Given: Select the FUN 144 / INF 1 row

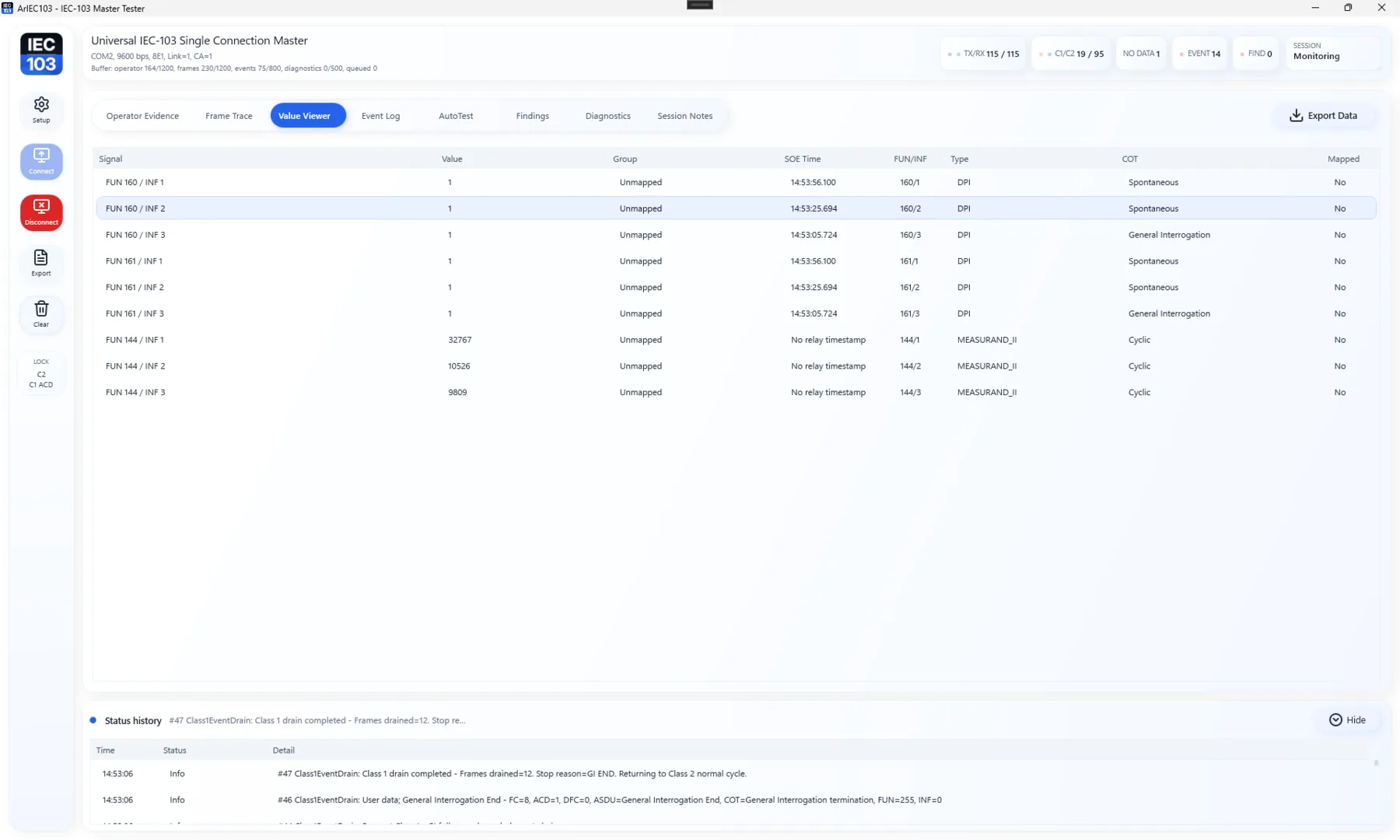Looking at the screenshot, I should [736, 340].
